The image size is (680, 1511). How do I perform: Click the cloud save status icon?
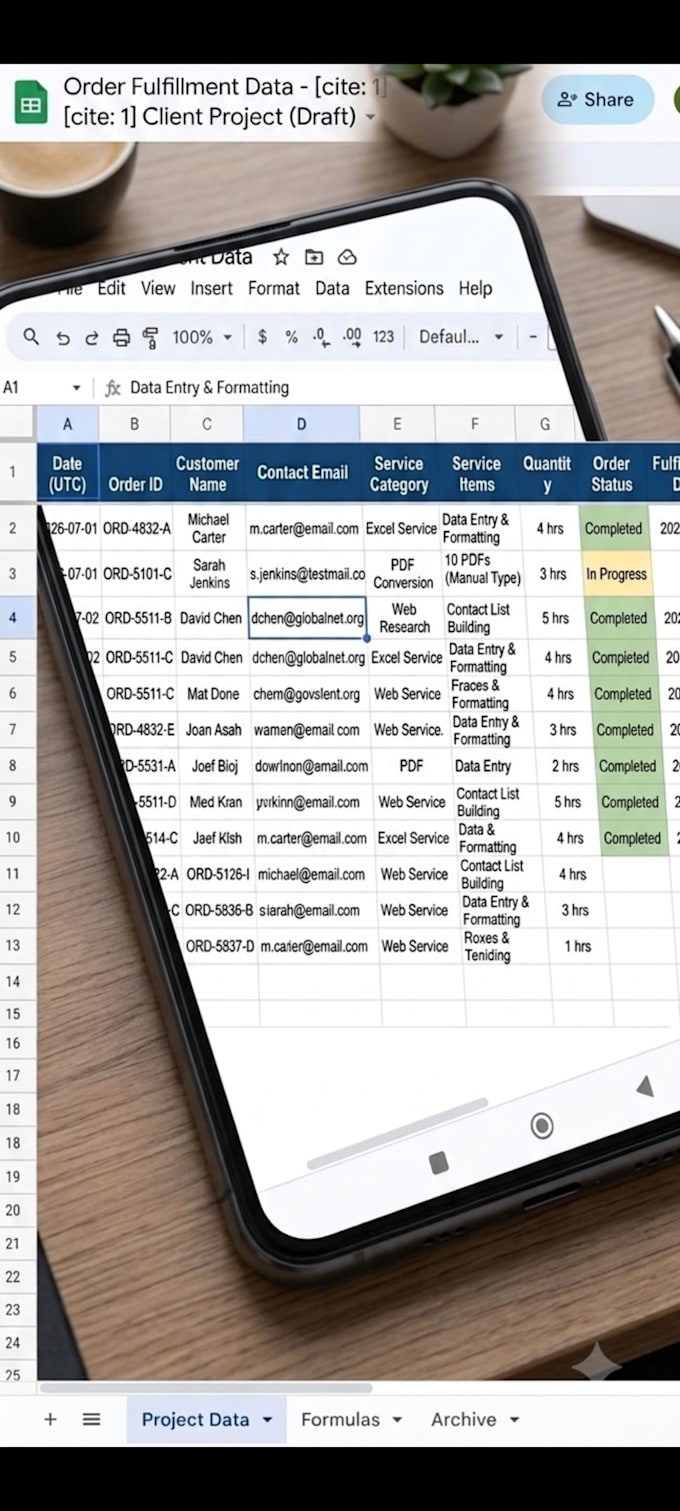347,257
